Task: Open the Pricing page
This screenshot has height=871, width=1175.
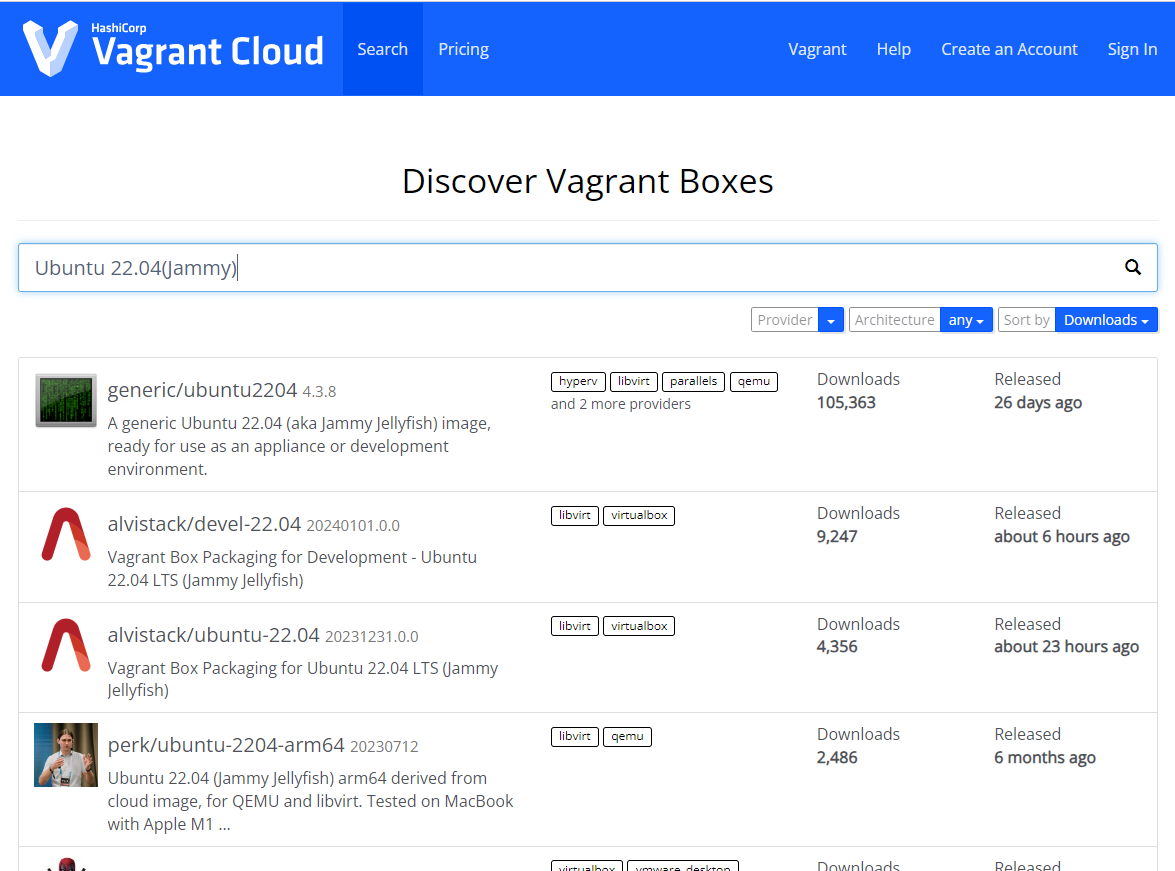Action: [463, 49]
